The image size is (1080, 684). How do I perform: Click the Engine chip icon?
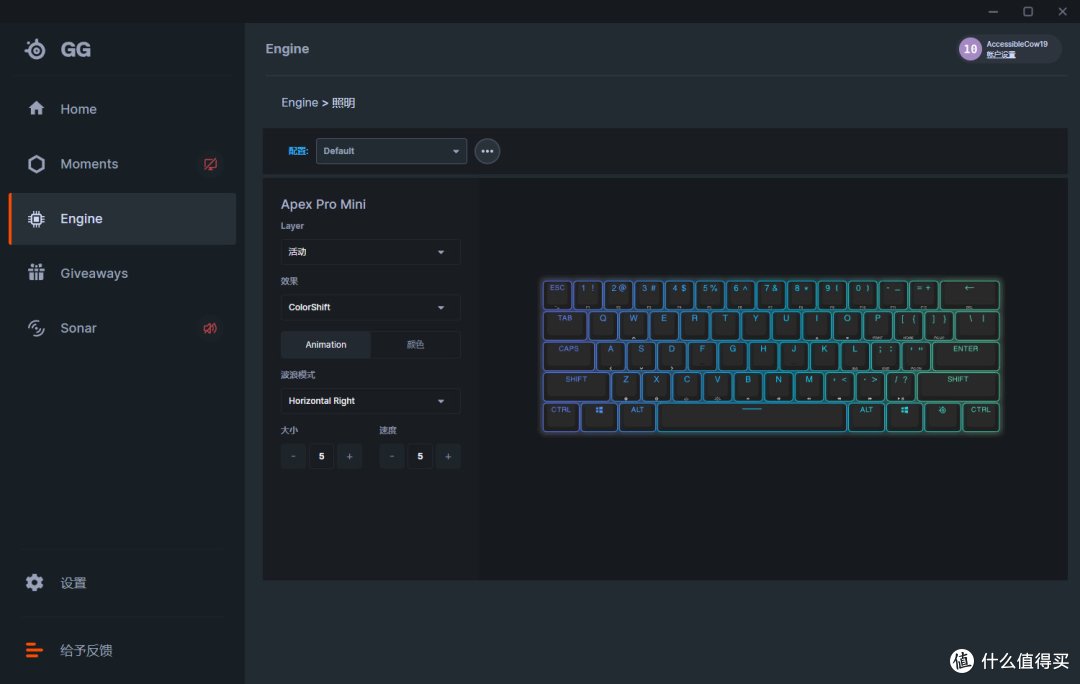point(37,218)
